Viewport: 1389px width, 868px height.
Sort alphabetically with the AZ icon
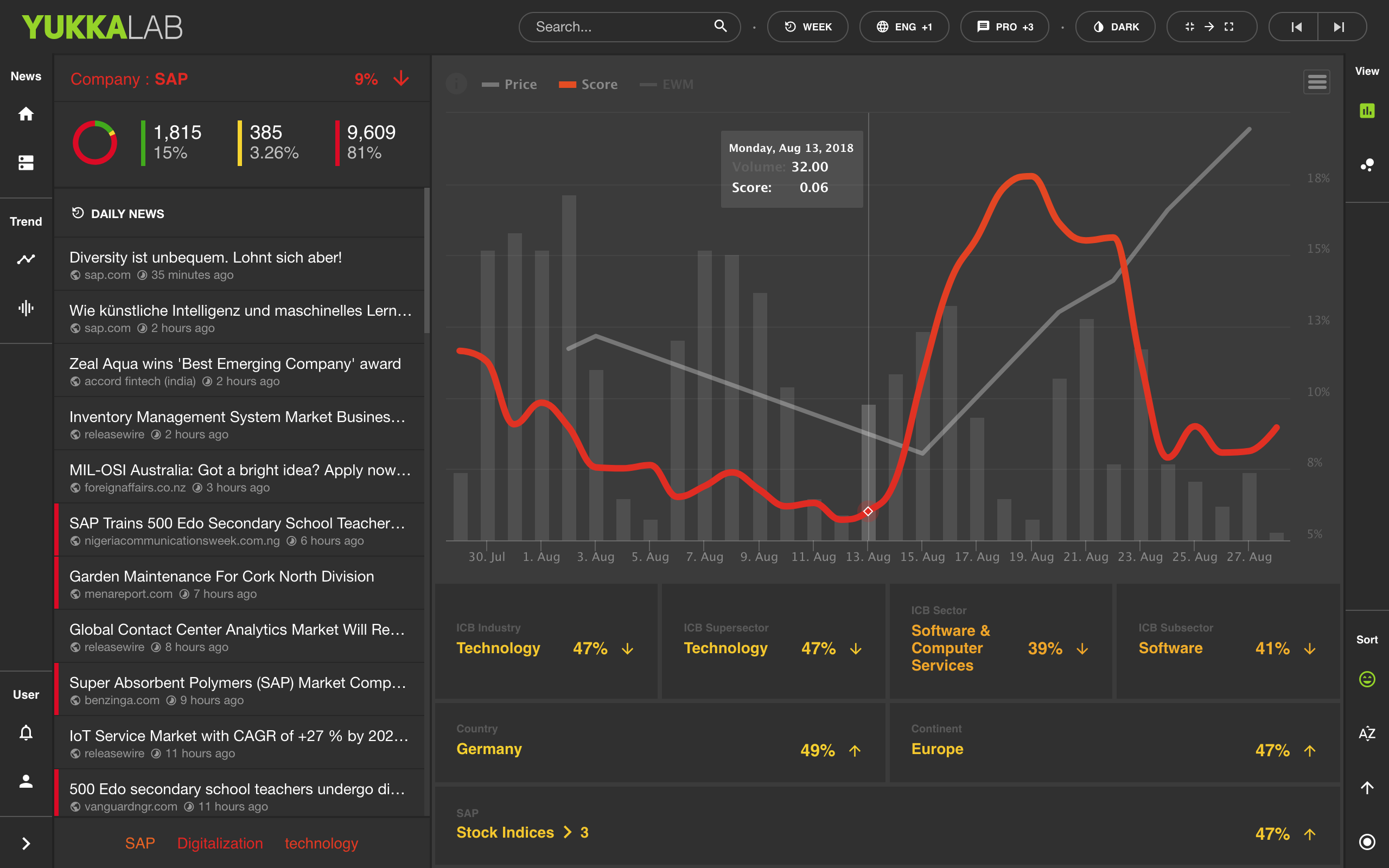point(1367,733)
